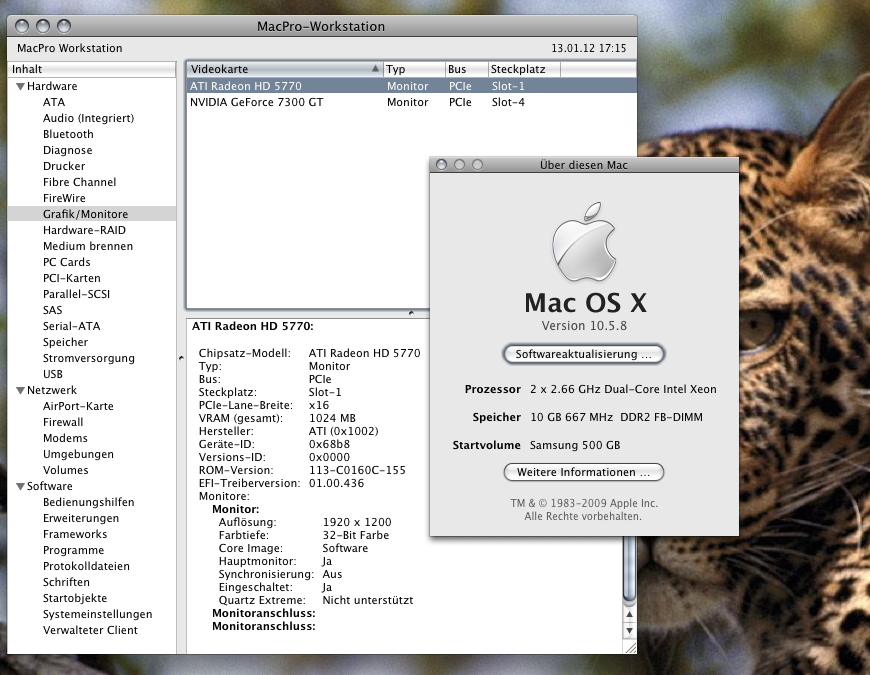870x675 pixels.
Task: Click the date text 13.01.12 17:15
Action: [x=588, y=48]
